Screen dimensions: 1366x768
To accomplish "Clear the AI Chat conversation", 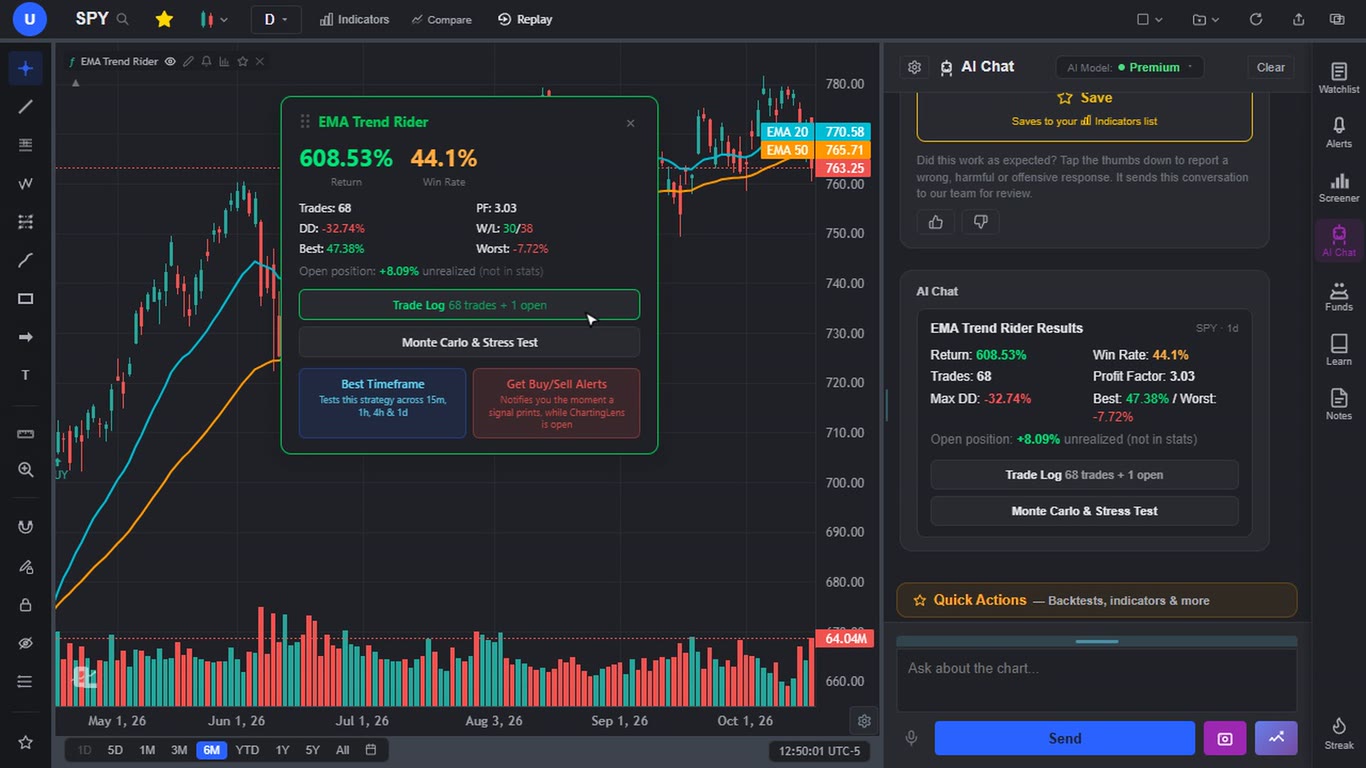I will click(1271, 67).
